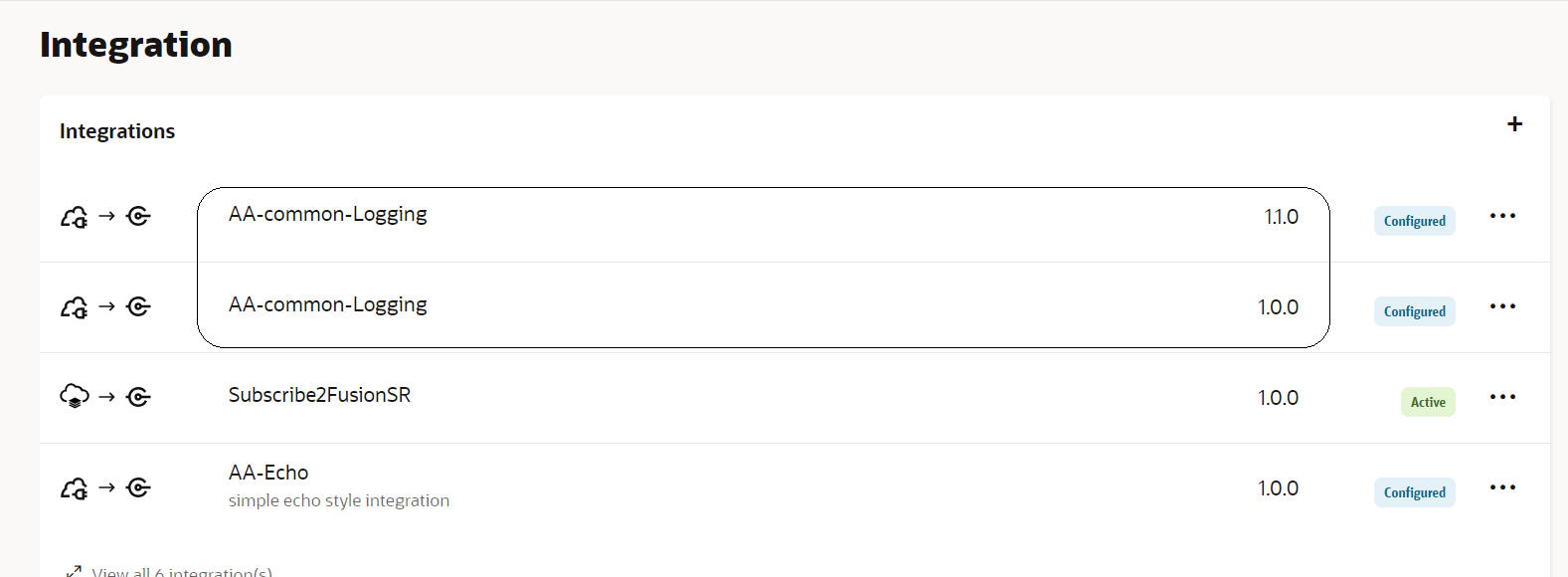1568x577 pixels.
Task: Click the Active status badge
Action: point(1428,402)
